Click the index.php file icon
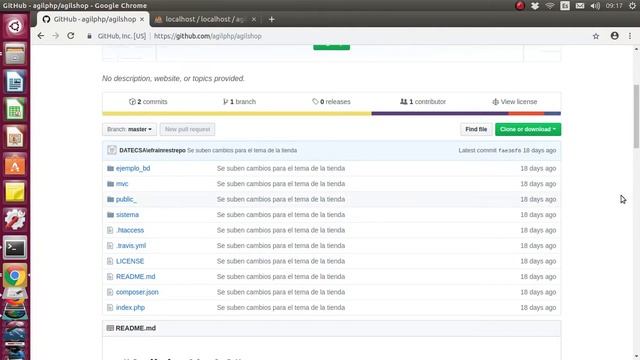 pos(110,308)
